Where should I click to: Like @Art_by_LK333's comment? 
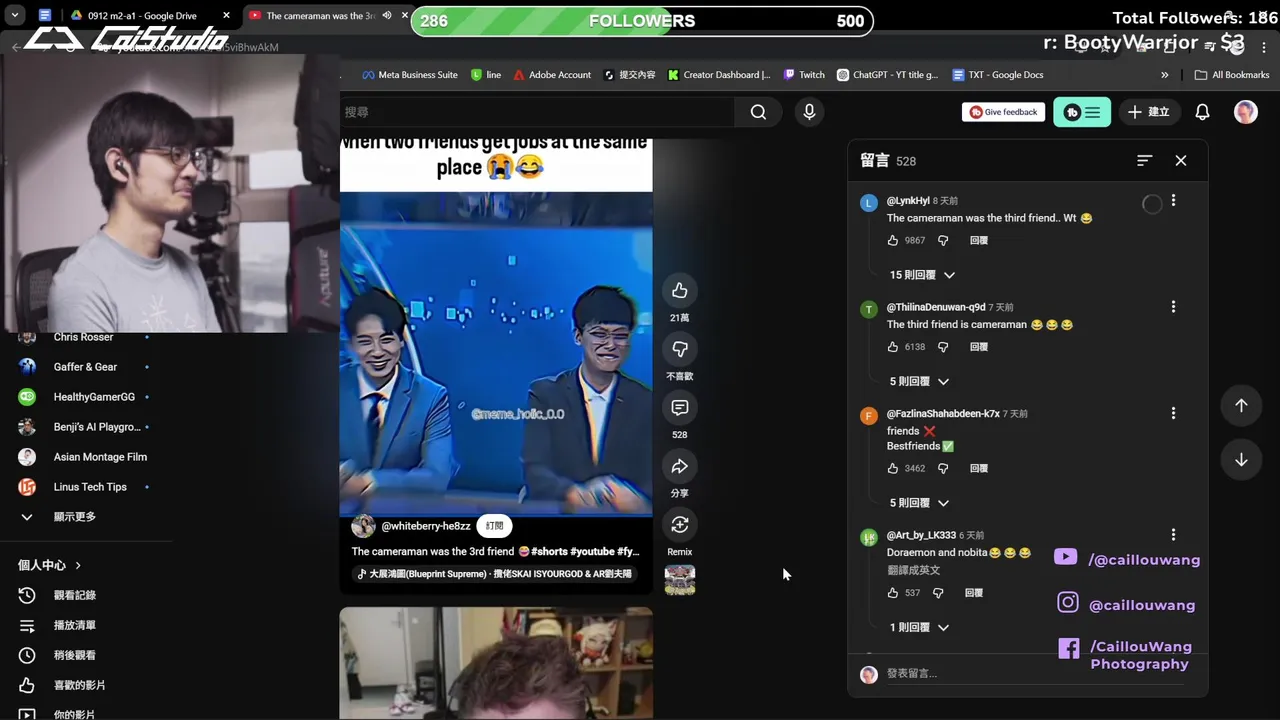(x=893, y=593)
